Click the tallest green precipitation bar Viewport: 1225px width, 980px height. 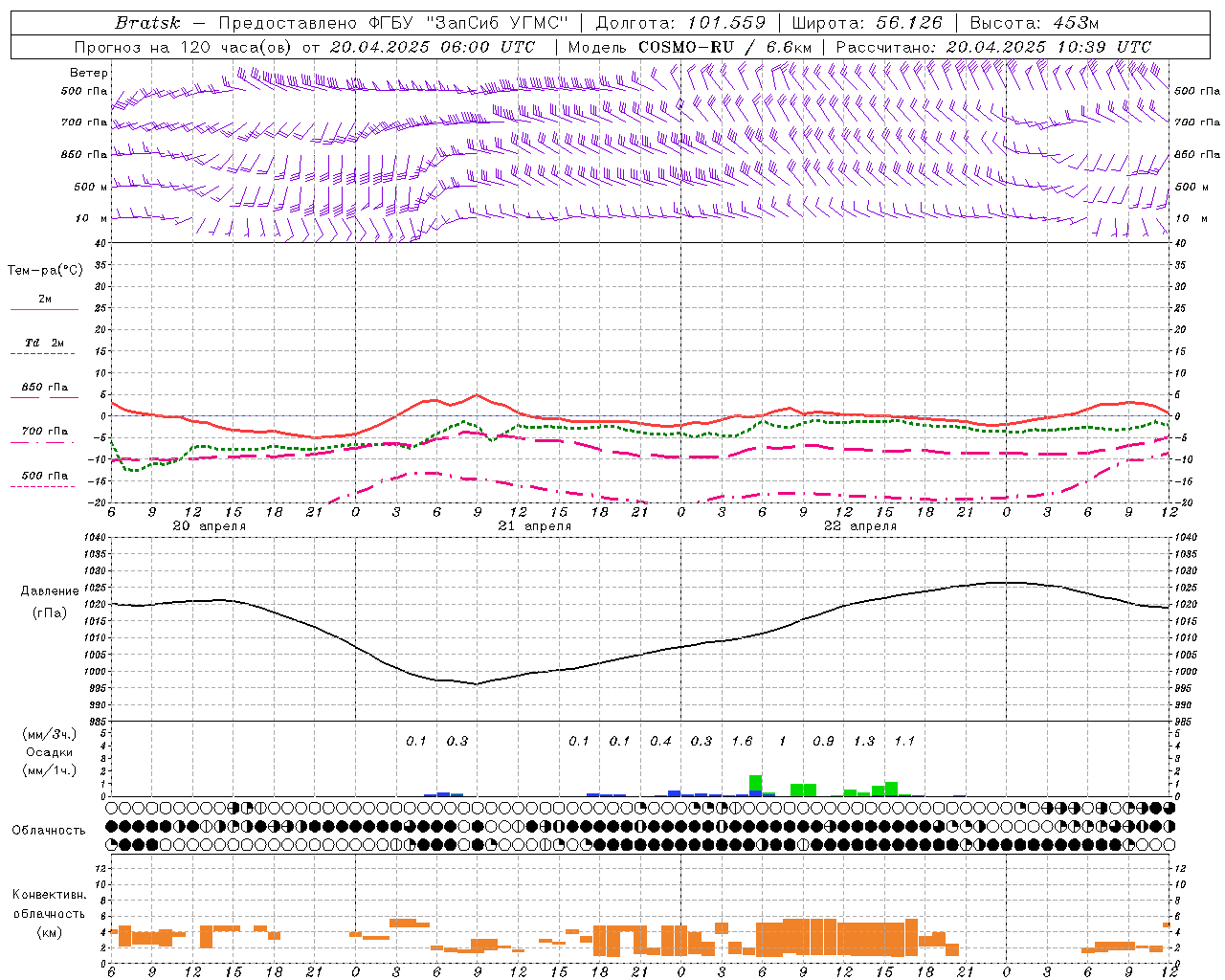[x=756, y=784]
